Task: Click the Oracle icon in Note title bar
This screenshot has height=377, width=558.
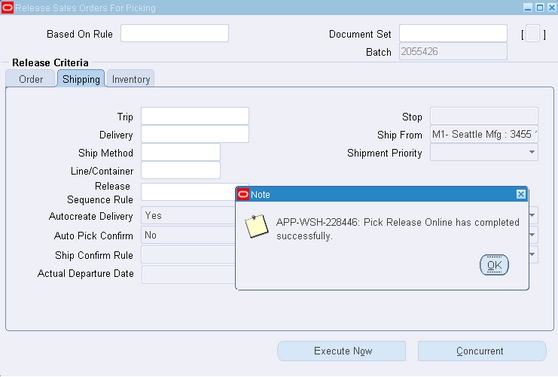Action: (x=243, y=194)
